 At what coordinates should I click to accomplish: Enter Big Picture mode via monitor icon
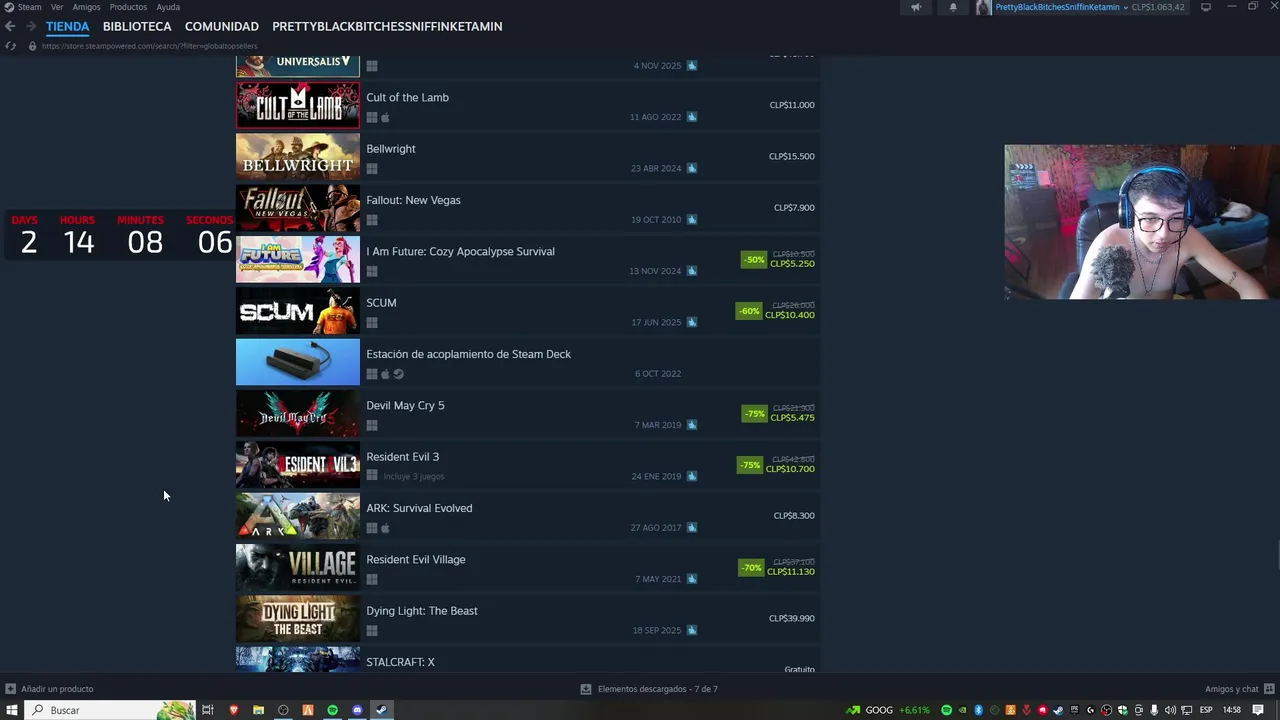[1206, 7]
